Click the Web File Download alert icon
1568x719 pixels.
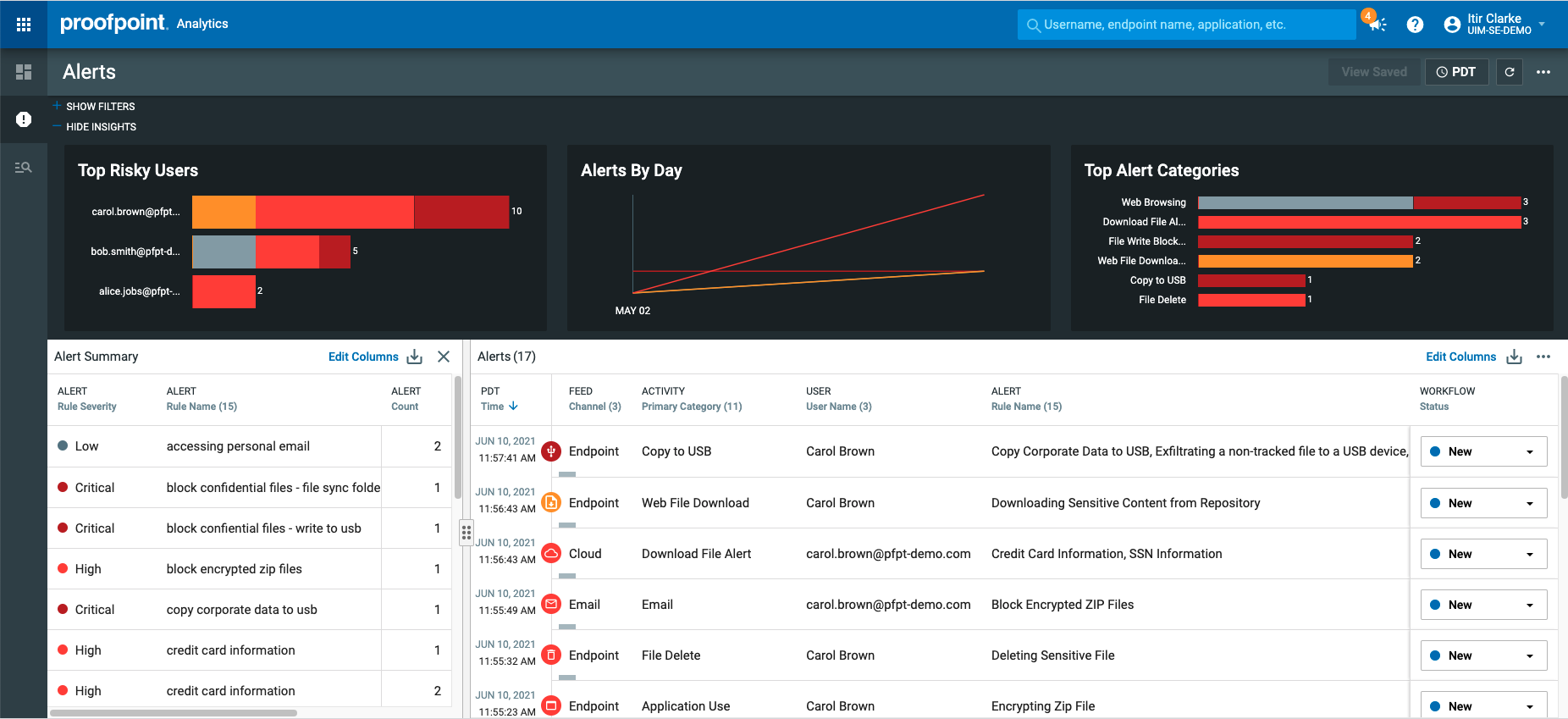pos(551,502)
